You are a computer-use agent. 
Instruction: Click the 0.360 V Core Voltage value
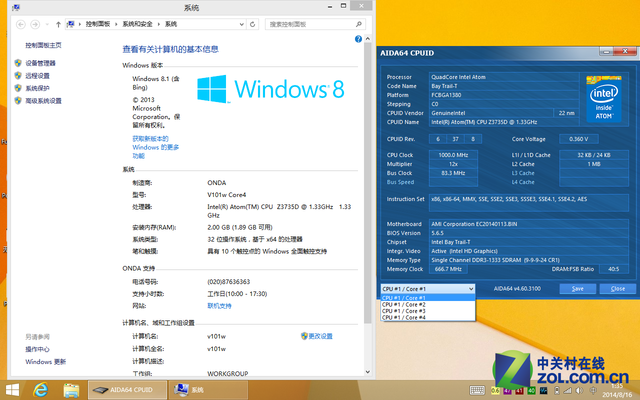(579, 139)
